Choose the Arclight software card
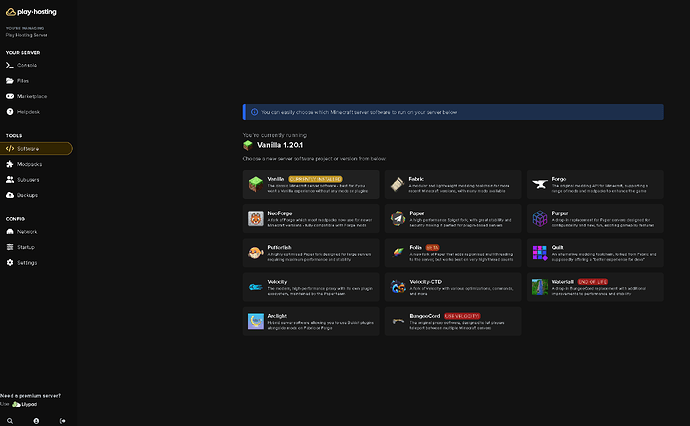The height and width of the screenshot is (426, 690). [x=311, y=321]
